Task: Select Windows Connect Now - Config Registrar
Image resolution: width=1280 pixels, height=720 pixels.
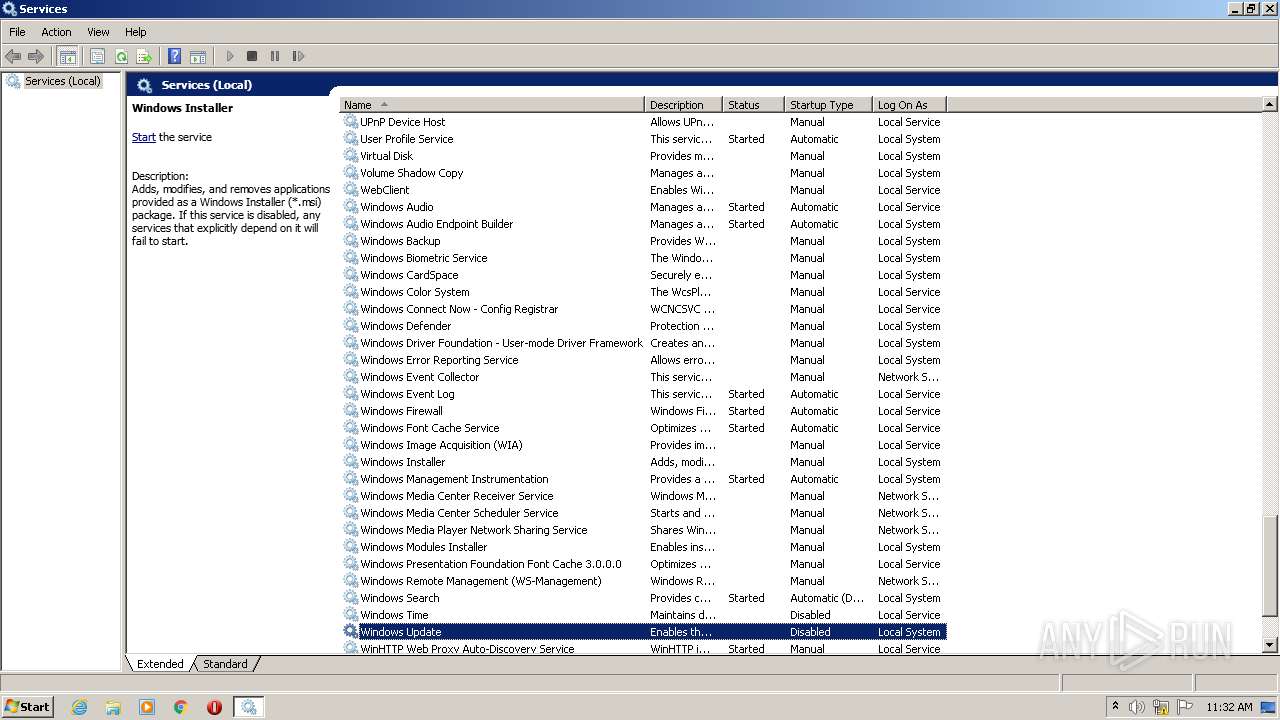Action: pos(643,309)
